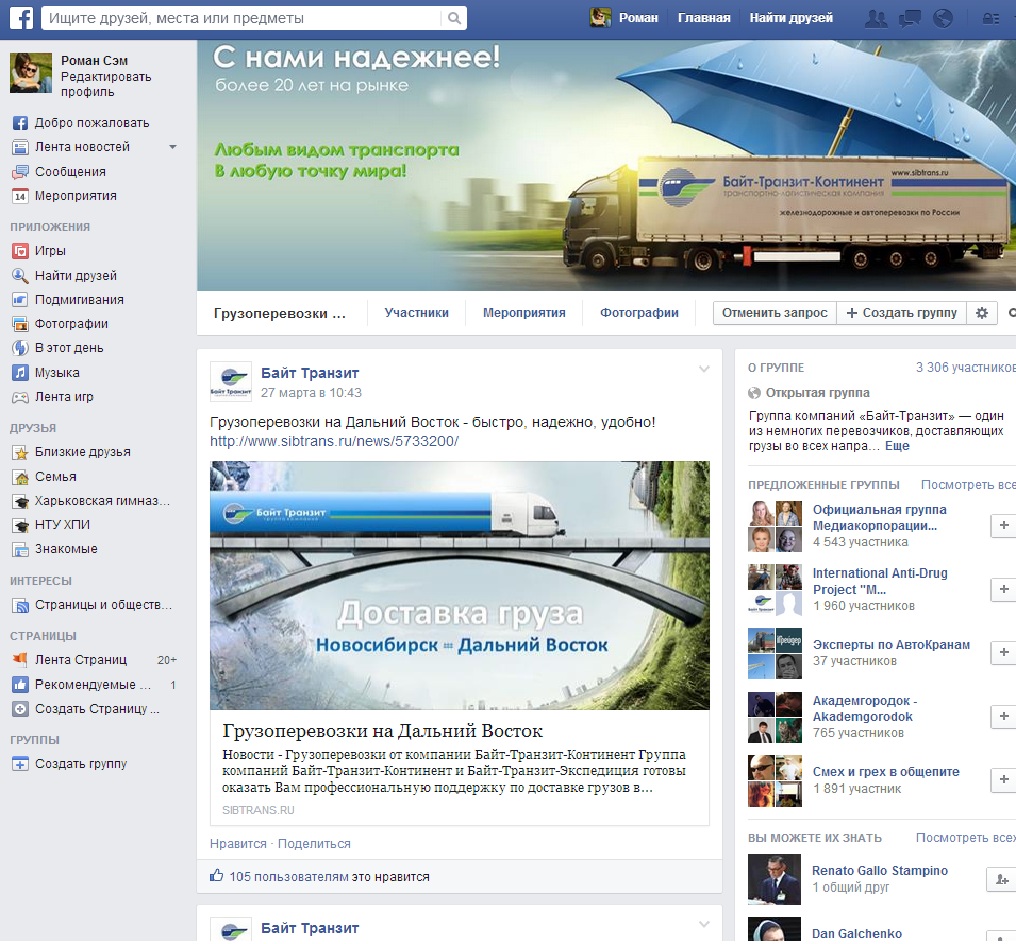Screen dimensions: 1016x944
Task: Go to Главная in top bar
Action: pyautogui.click(x=704, y=18)
